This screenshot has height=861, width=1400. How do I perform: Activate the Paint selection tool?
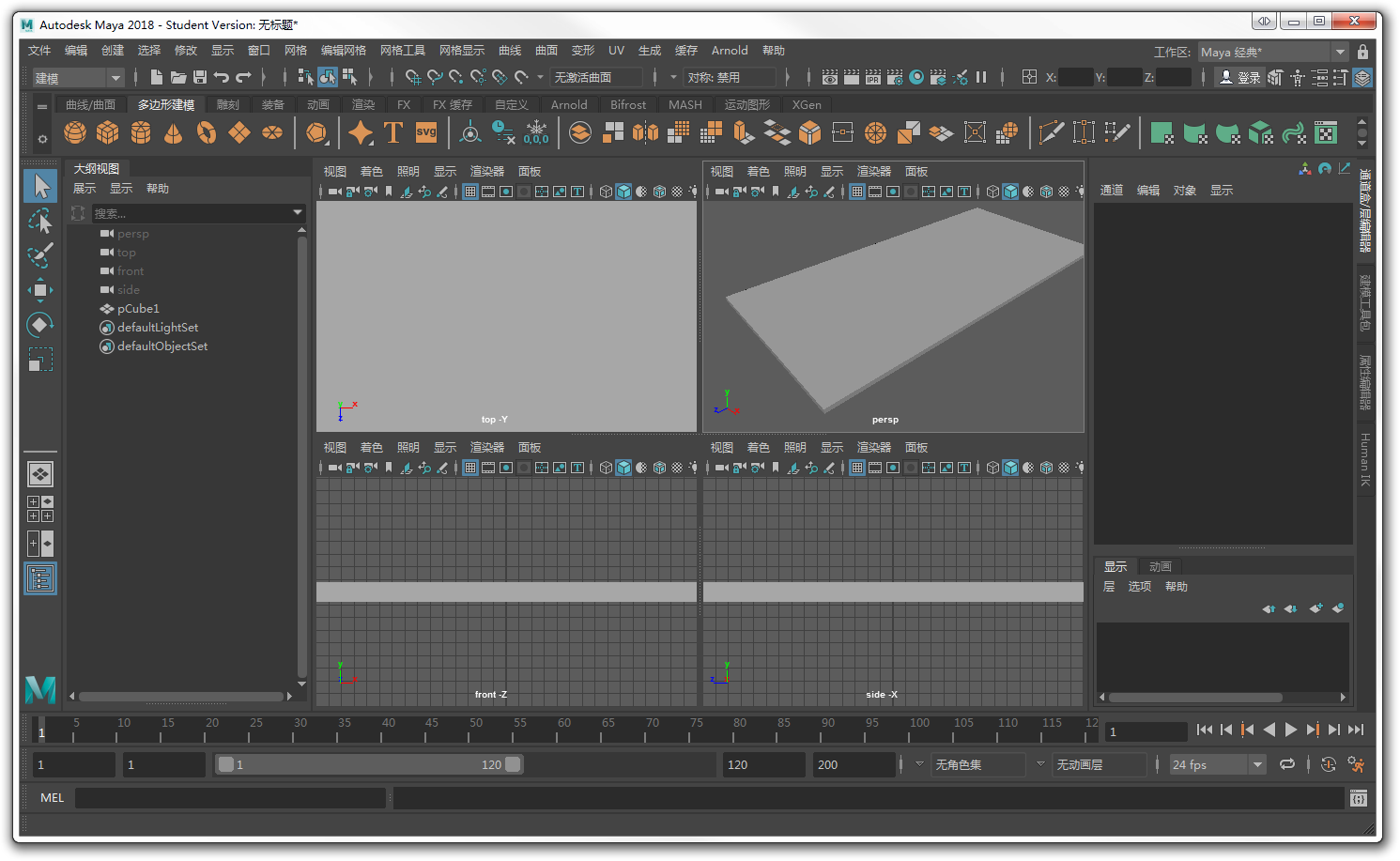point(40,255)
